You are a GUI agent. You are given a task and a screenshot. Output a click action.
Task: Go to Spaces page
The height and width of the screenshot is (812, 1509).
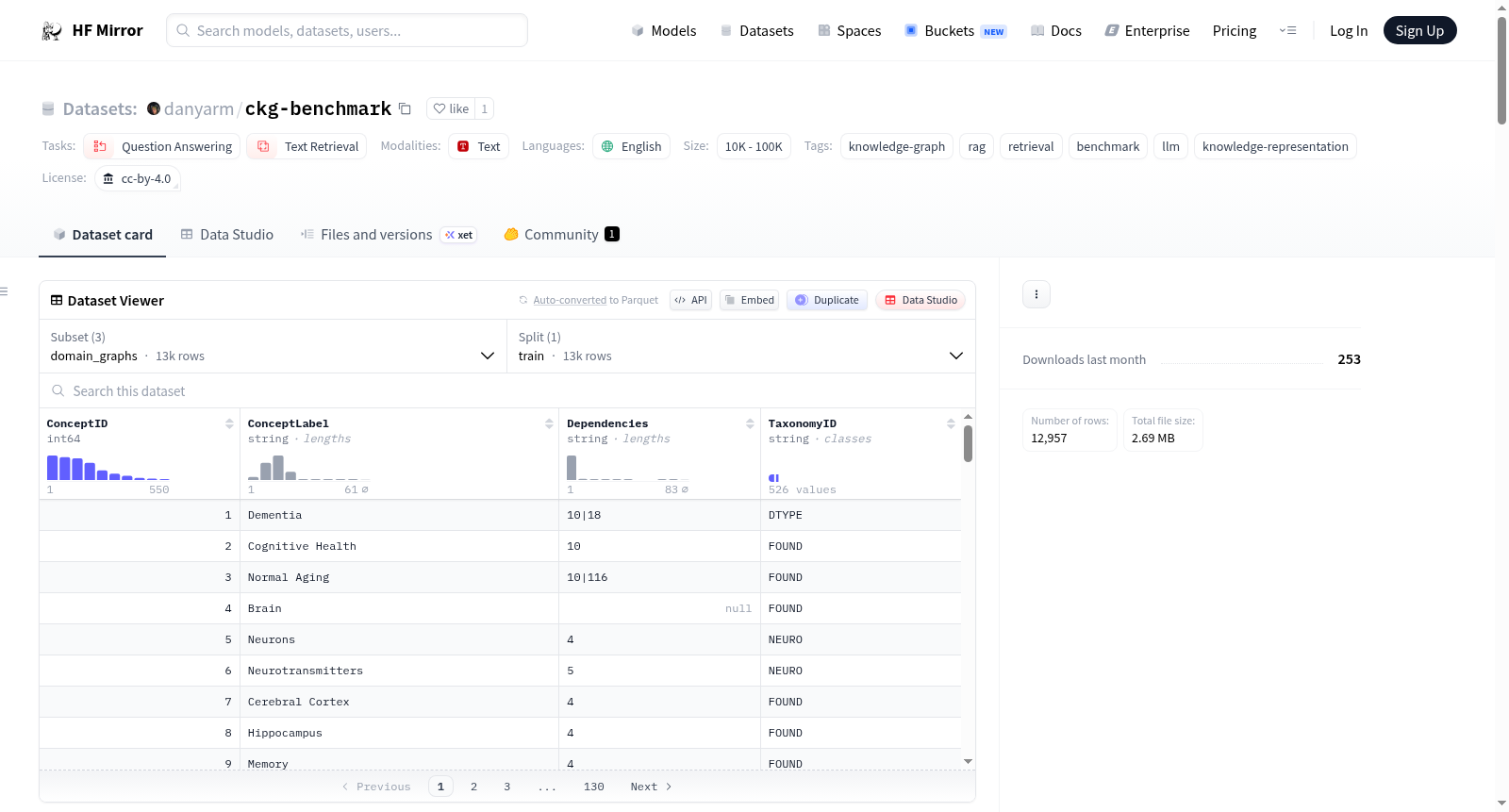click(849, 30)
